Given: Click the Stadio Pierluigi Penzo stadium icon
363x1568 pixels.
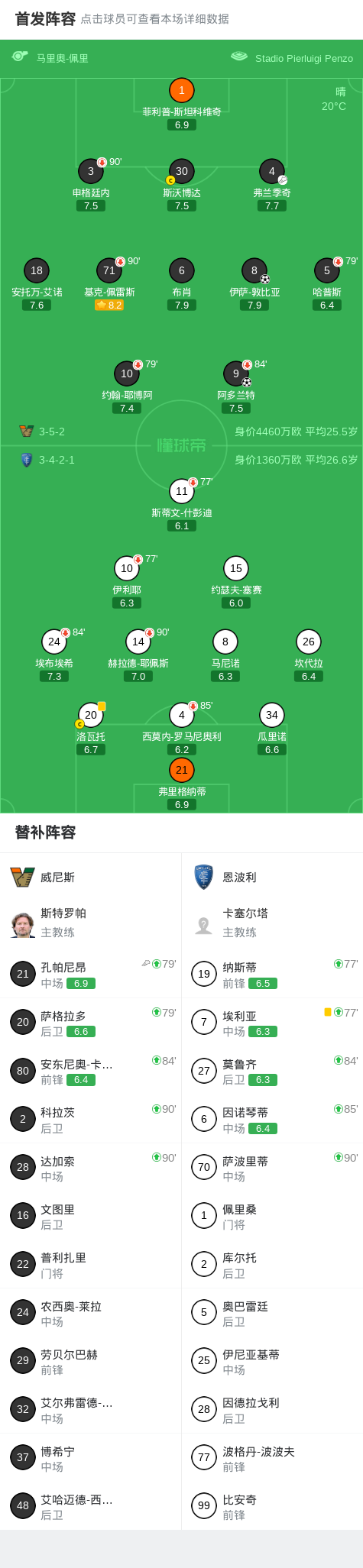Looking at the screenshot, I should point(239,57).
